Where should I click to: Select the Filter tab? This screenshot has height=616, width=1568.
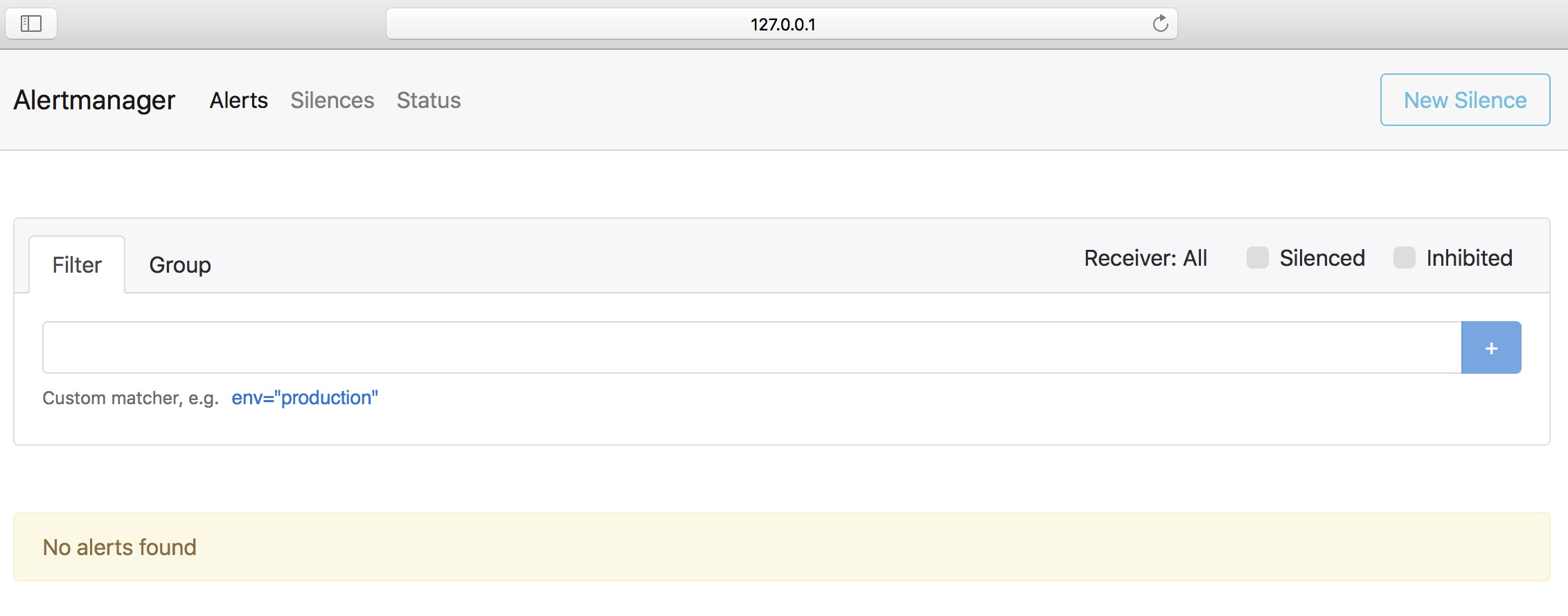pos(77,264)
